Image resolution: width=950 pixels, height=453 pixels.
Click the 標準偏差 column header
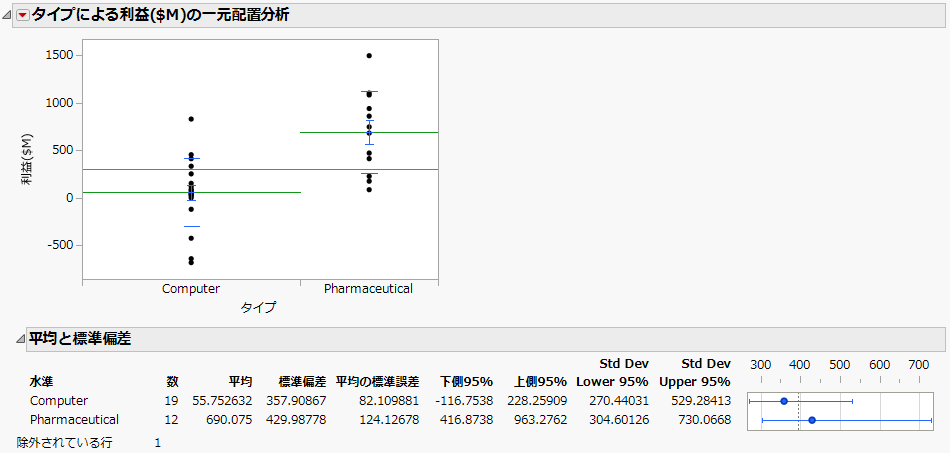click(x=302, y=382)
